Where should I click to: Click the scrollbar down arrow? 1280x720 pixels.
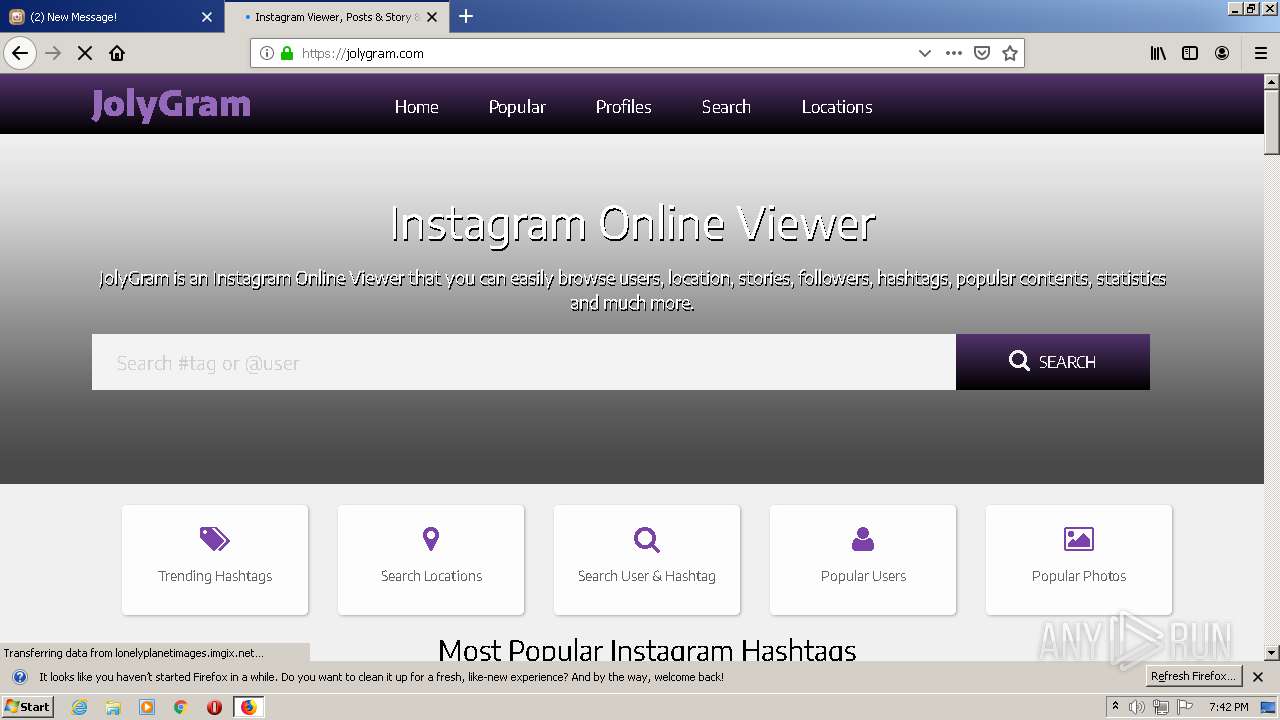coord(1272,653)
